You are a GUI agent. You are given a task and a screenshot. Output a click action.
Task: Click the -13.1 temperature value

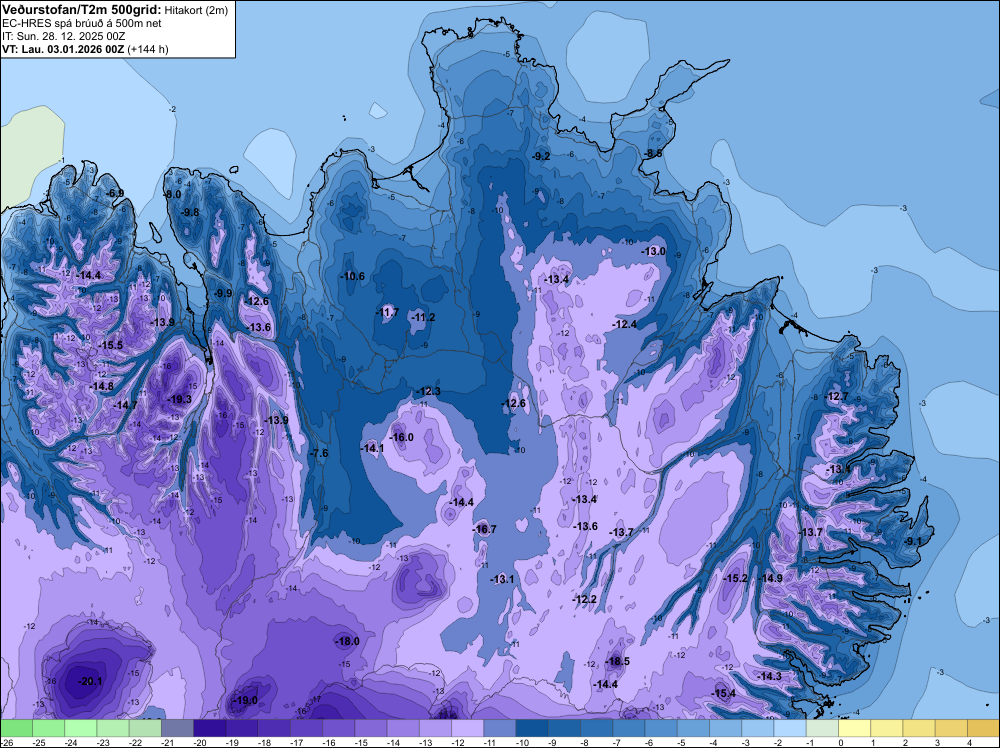tap(502, 579)
